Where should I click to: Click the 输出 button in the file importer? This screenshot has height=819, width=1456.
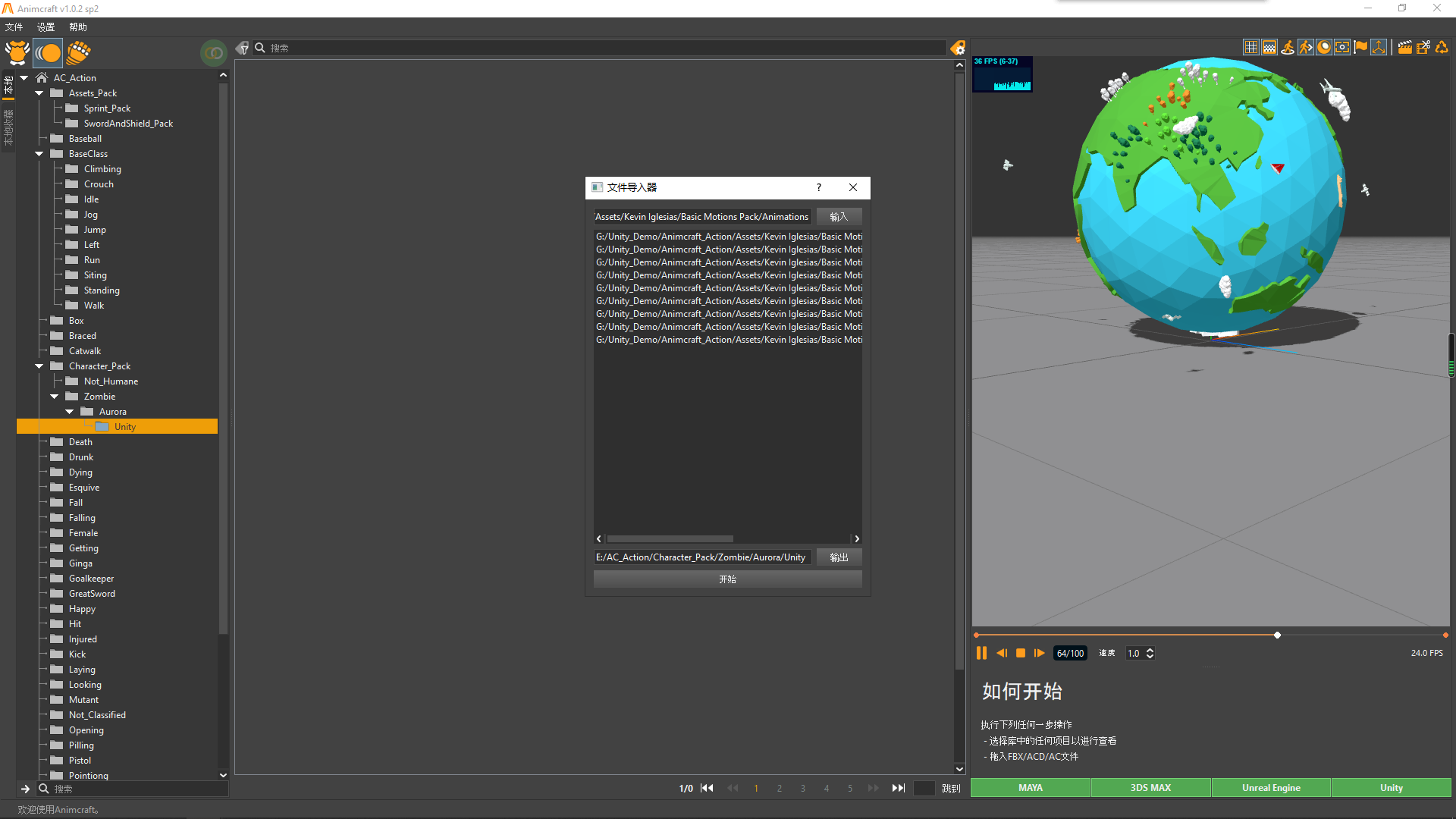(x=839, y=557)
